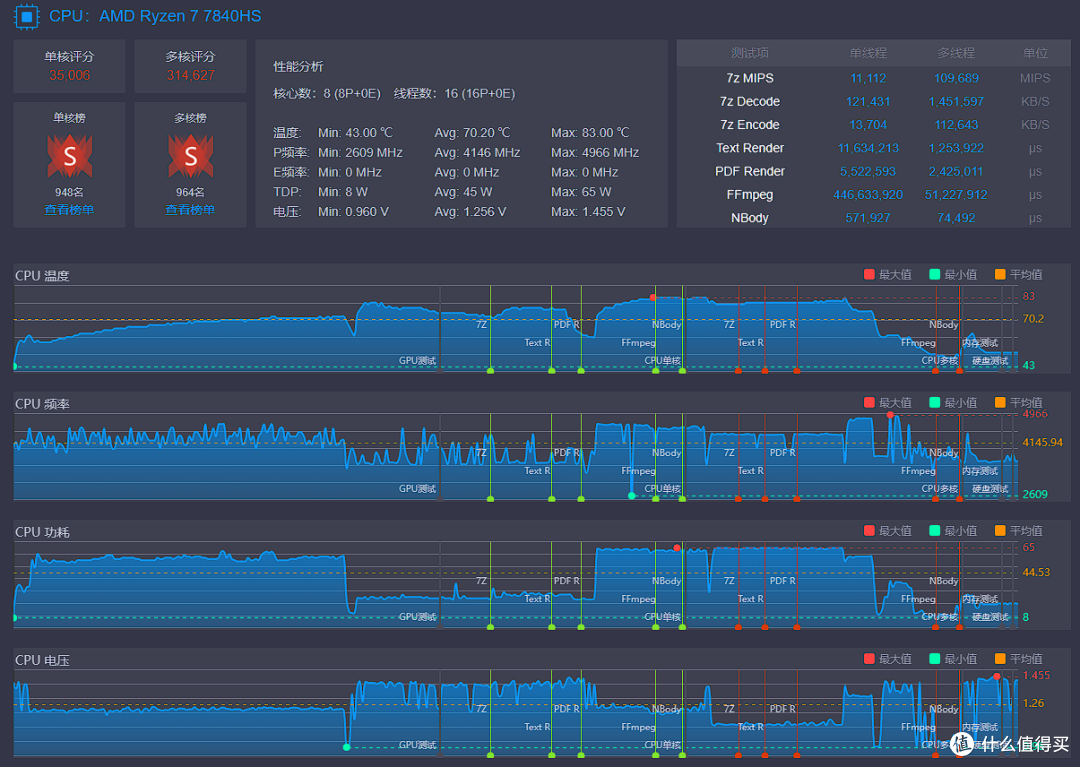Viewport: 1080px width, 767px height.
Task: Click the single-core S rank badge
Action: tap(70, 156)
